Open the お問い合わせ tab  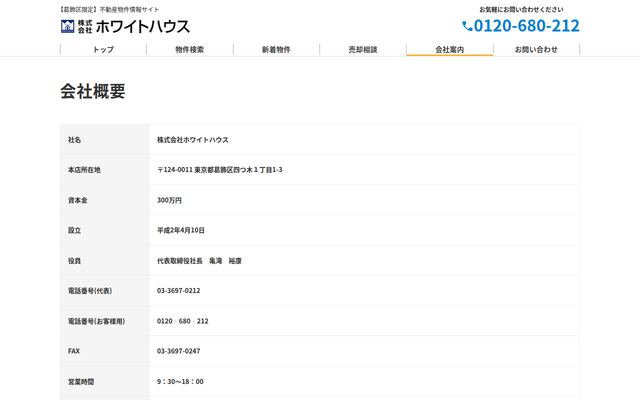(536, 49)
